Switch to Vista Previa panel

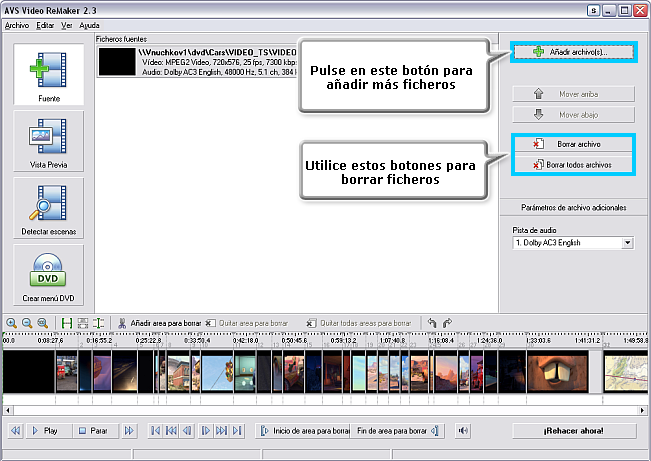(x=49, y=141)
